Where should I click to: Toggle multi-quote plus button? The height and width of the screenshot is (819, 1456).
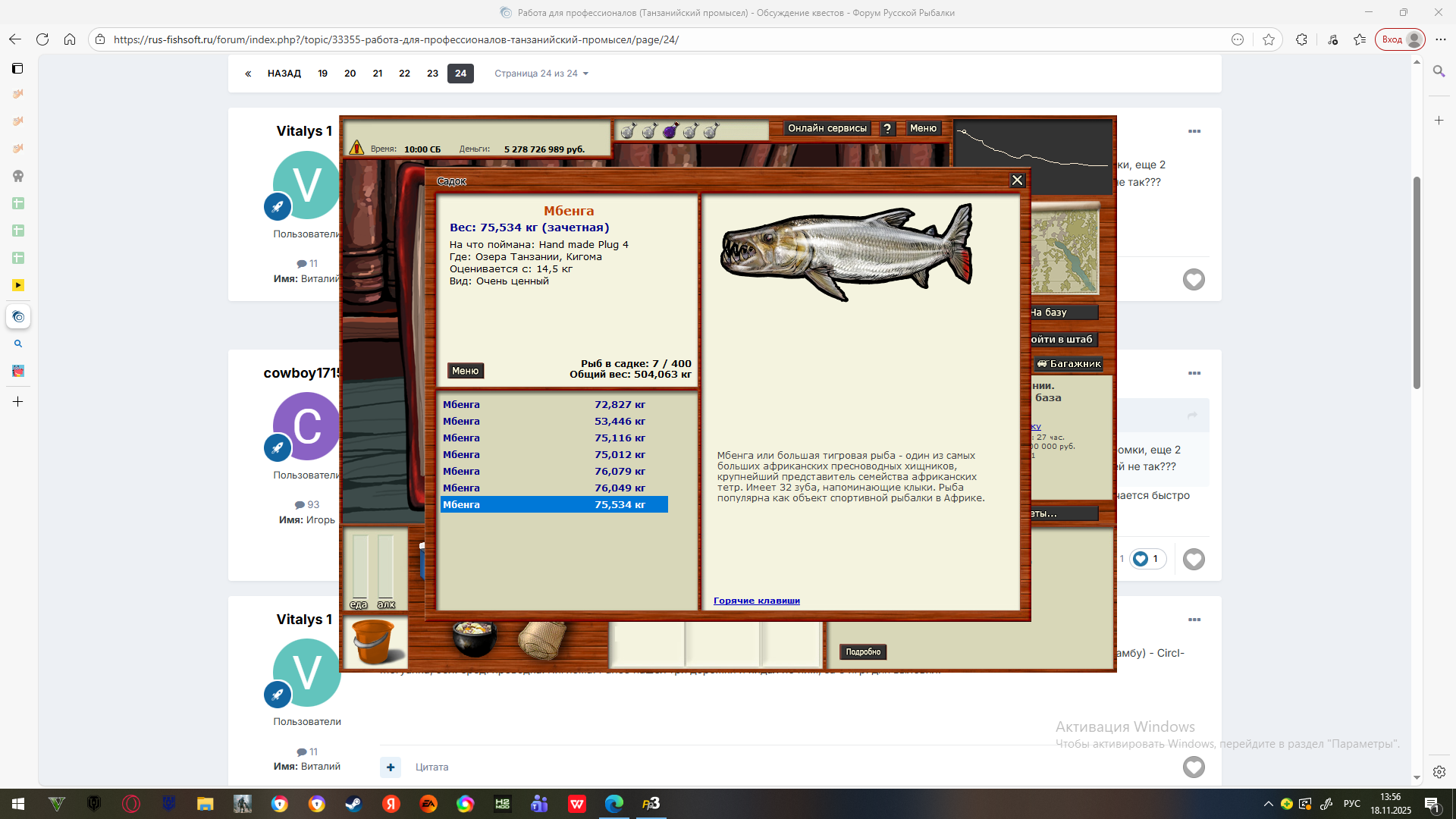[x=391, y=767]
